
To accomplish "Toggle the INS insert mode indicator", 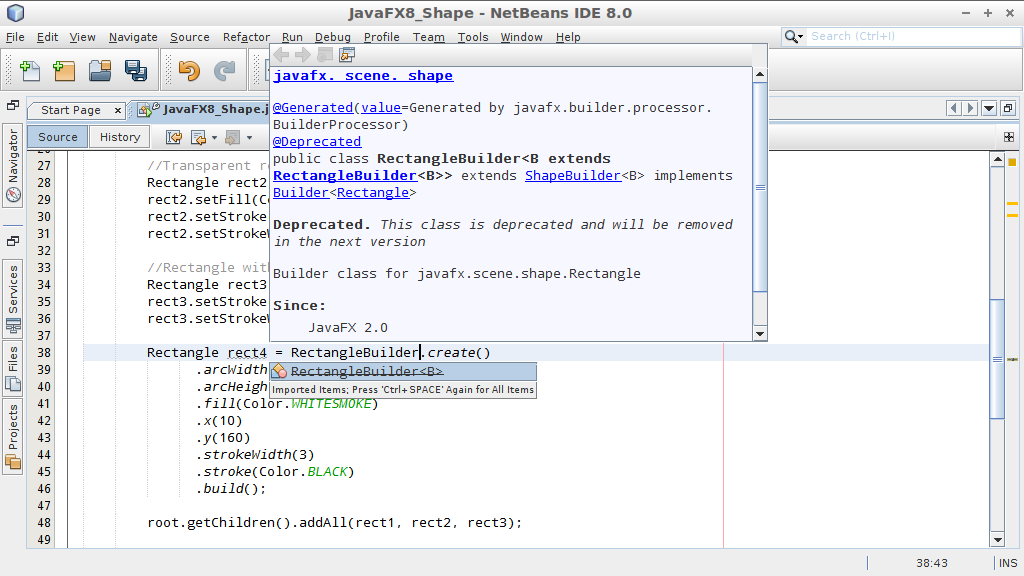I will [1008, 563].
